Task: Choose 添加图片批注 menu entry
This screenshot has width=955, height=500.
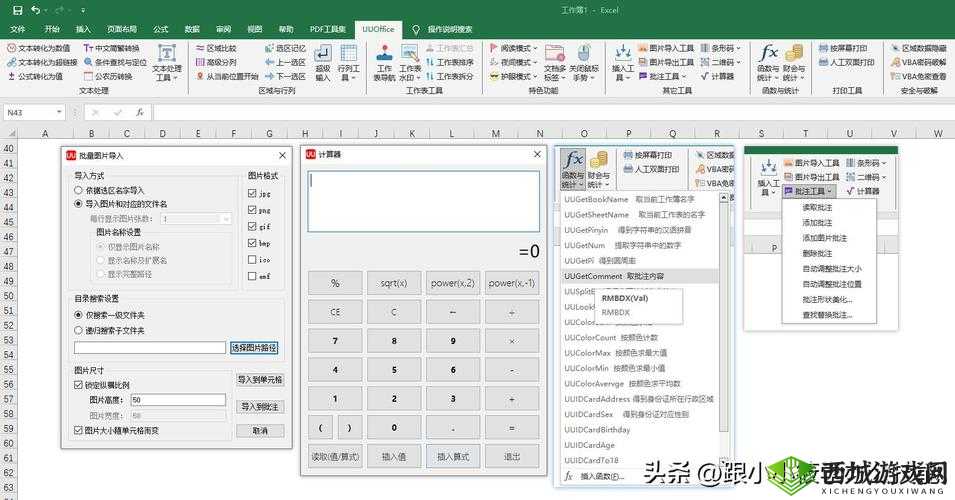Action: pyautogui.click(x=825, y=238)
